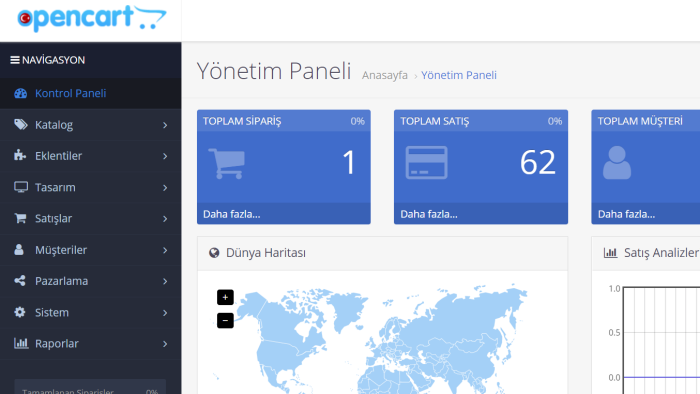Click Yönetim Paneli breadcrumb link

coord(459,75)
